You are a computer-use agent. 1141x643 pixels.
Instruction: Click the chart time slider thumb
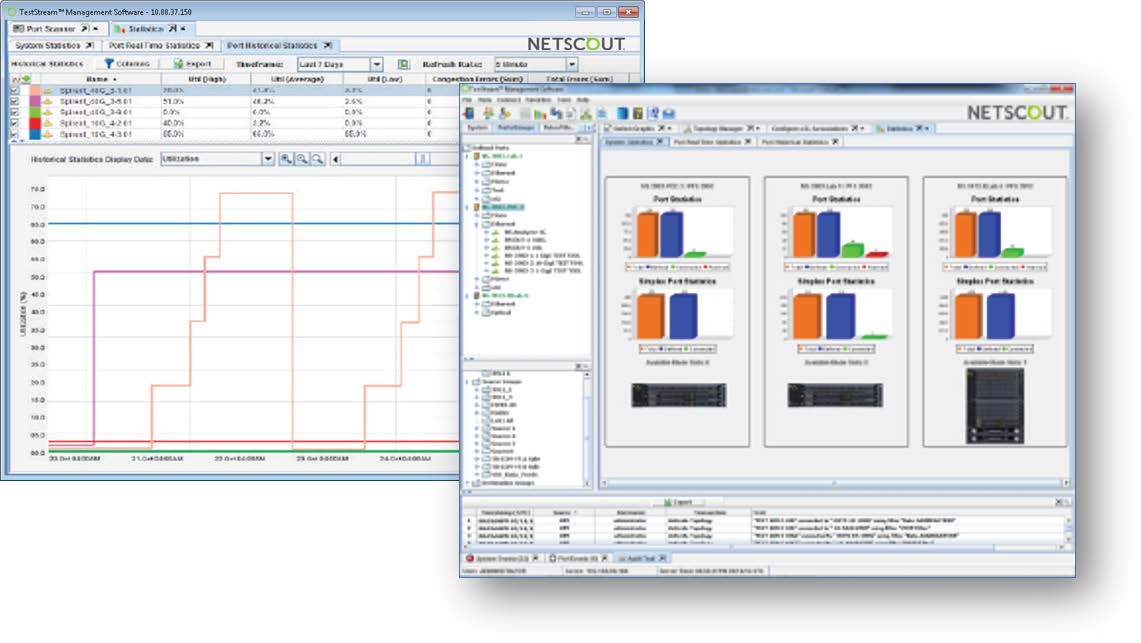[x=423, y=159]
